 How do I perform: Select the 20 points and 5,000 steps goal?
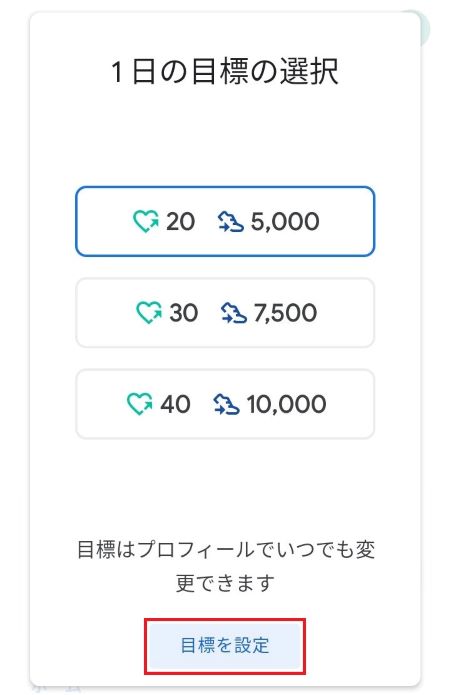225,221
